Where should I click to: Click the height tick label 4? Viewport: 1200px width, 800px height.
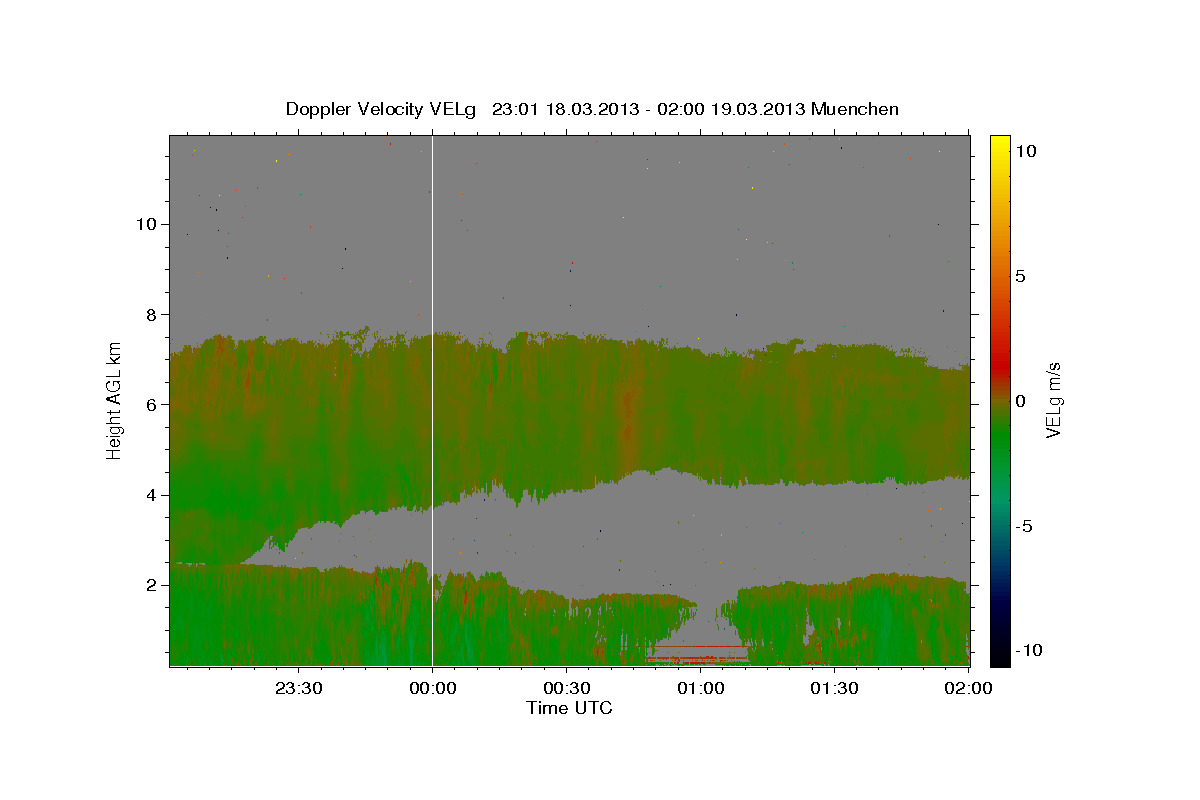tap(151, 495)
